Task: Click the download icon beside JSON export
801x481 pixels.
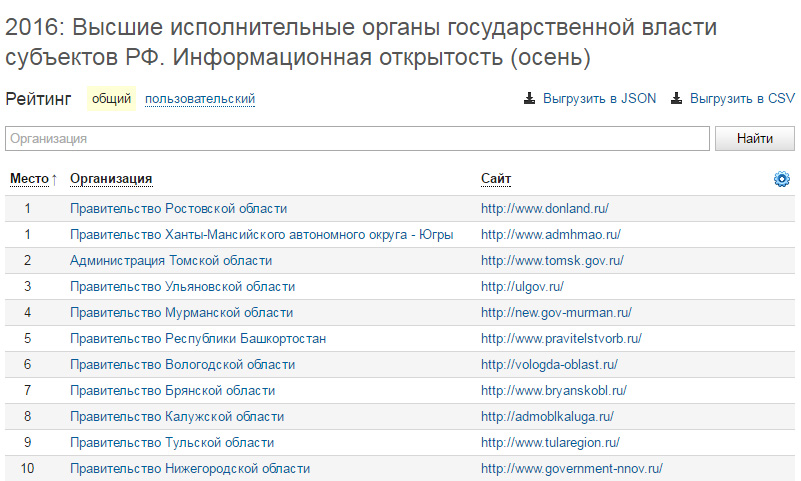Action: click(x=529, y=99)
